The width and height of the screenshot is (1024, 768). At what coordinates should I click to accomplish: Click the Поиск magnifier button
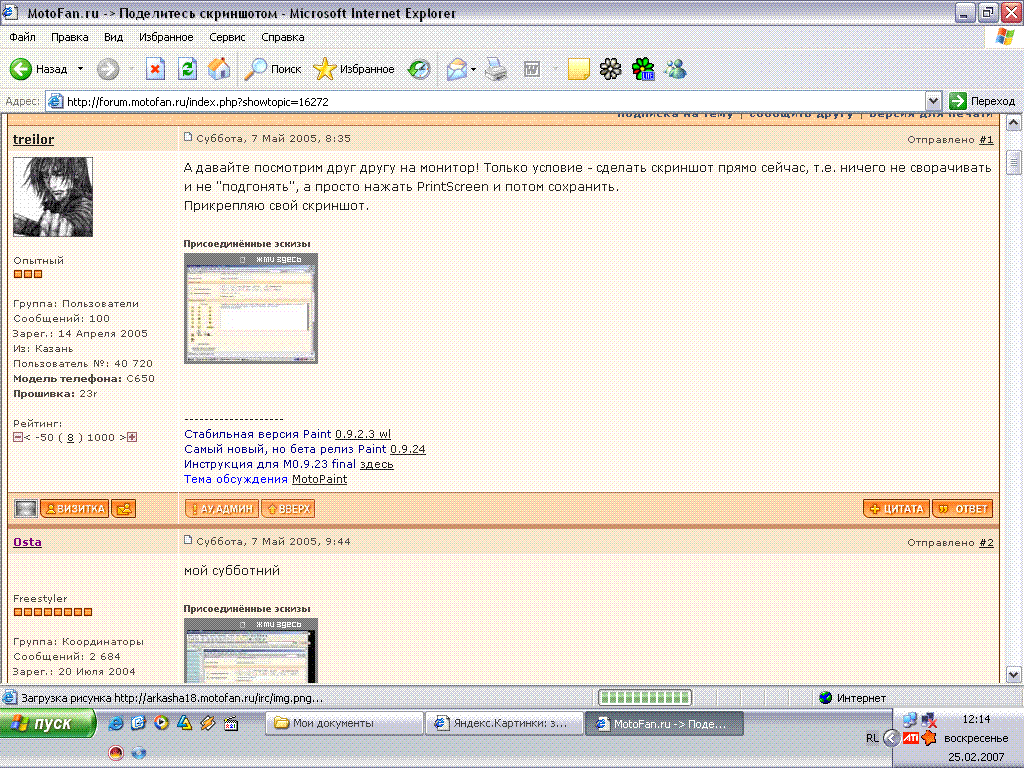272,69
